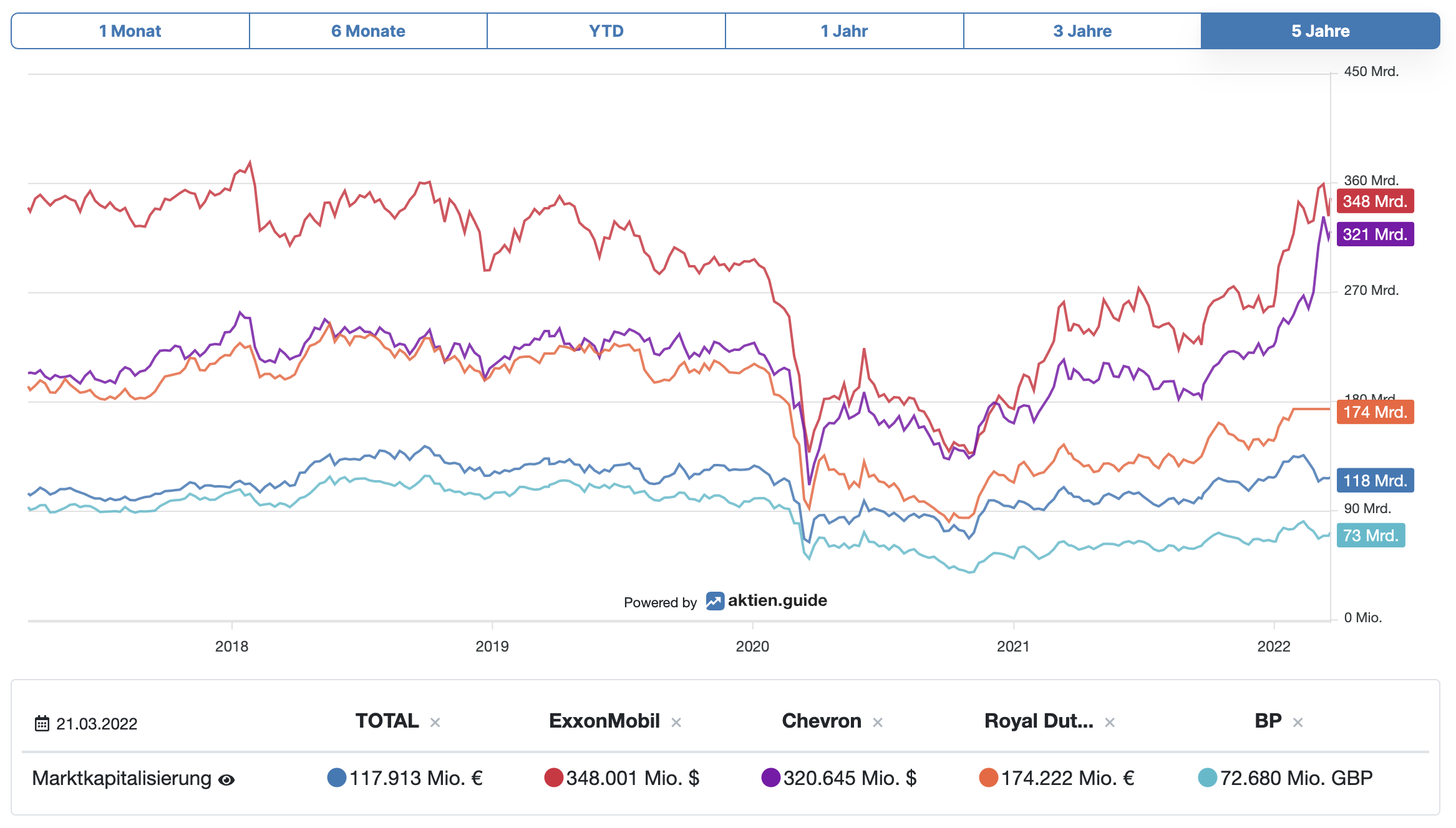The image size is (1456, 828).
Task: Open the YTD time range tab
Action: [x=606, y=31]
